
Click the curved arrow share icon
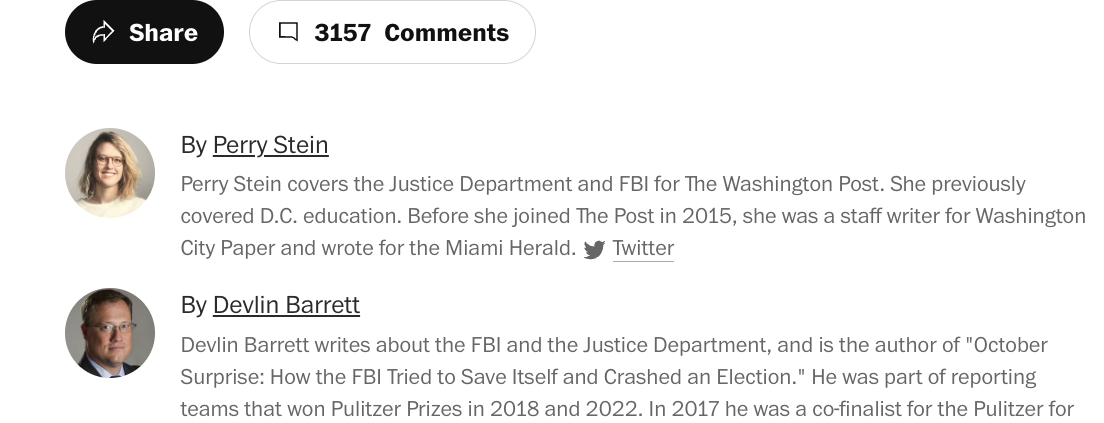[104, 32]
